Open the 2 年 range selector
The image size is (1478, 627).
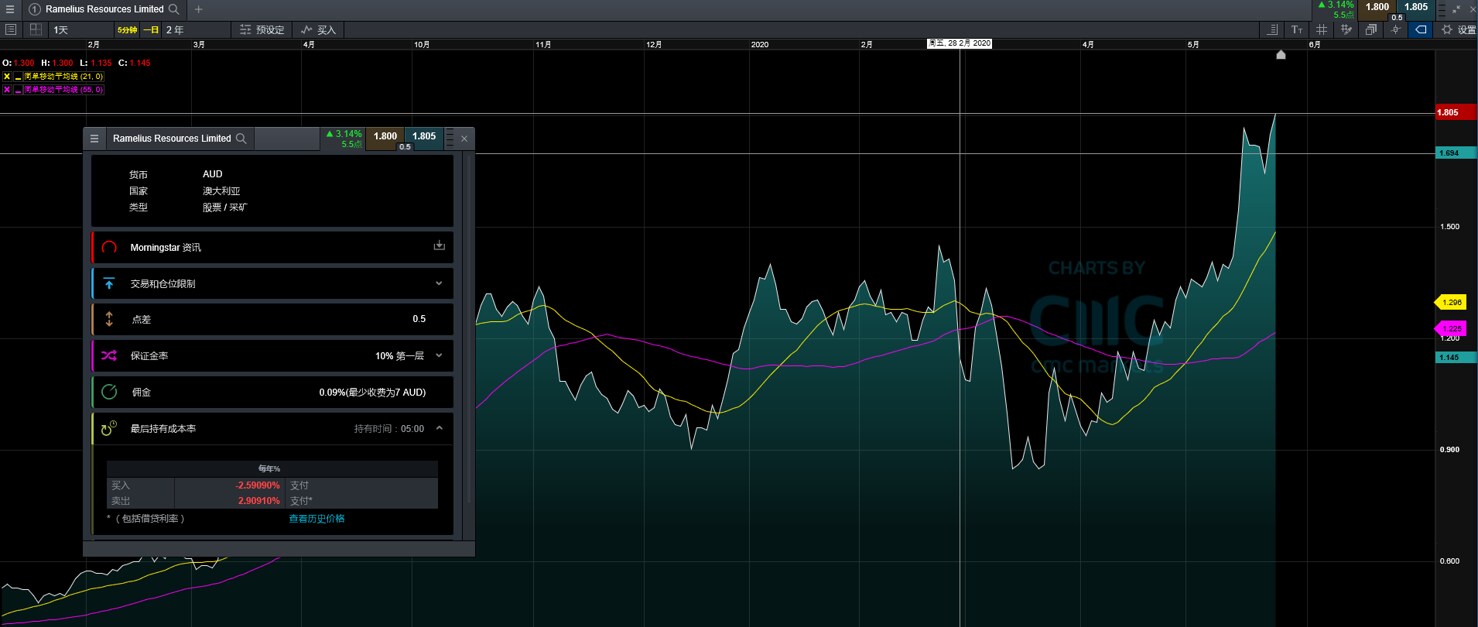click(x=195, y=30)
